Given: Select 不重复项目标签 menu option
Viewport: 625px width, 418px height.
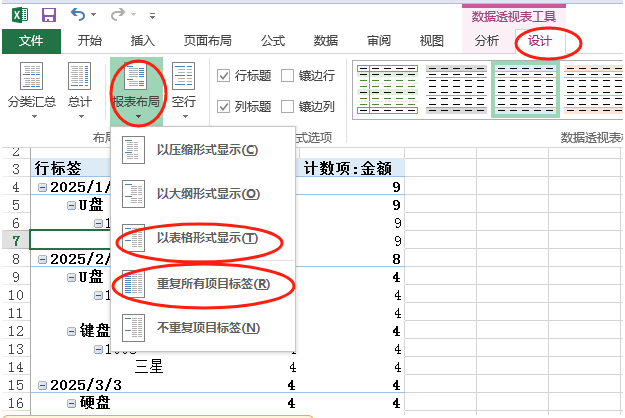Looking at the screenshot, I should coord(206,328).
